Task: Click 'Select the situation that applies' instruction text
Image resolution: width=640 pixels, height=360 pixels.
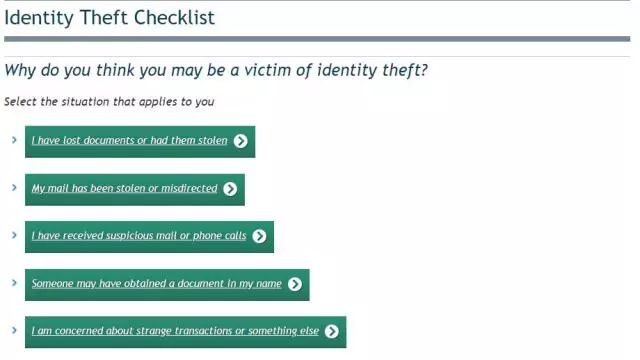Action: [109, 102]
